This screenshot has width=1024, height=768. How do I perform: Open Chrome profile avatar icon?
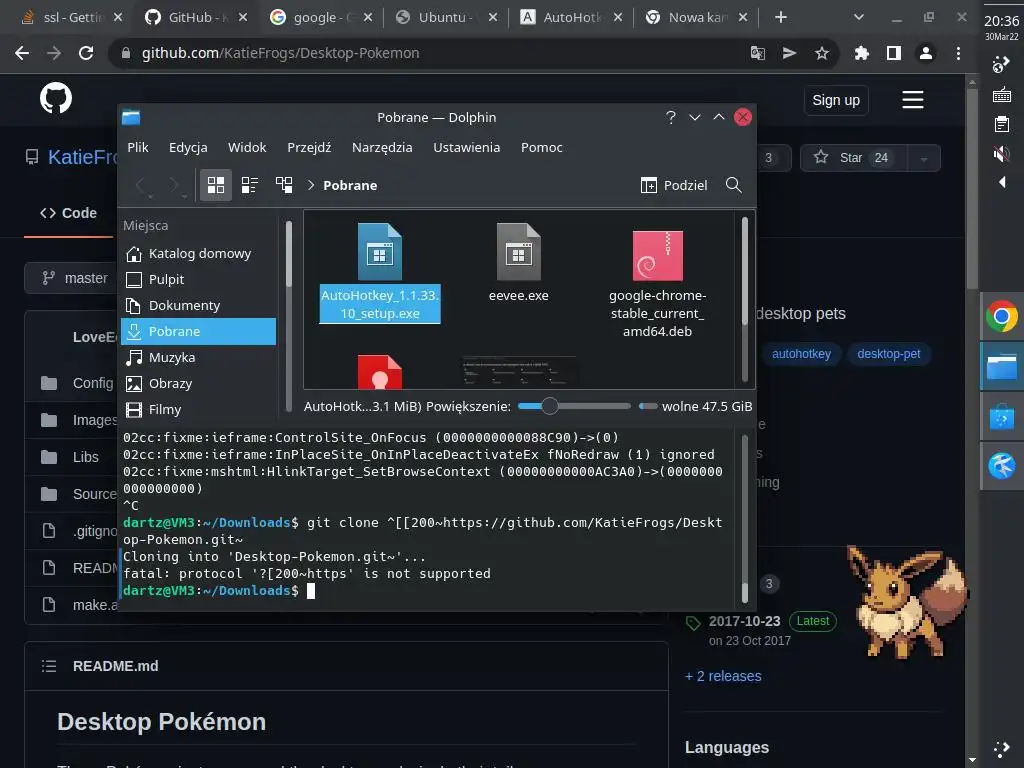click(925, 54)
